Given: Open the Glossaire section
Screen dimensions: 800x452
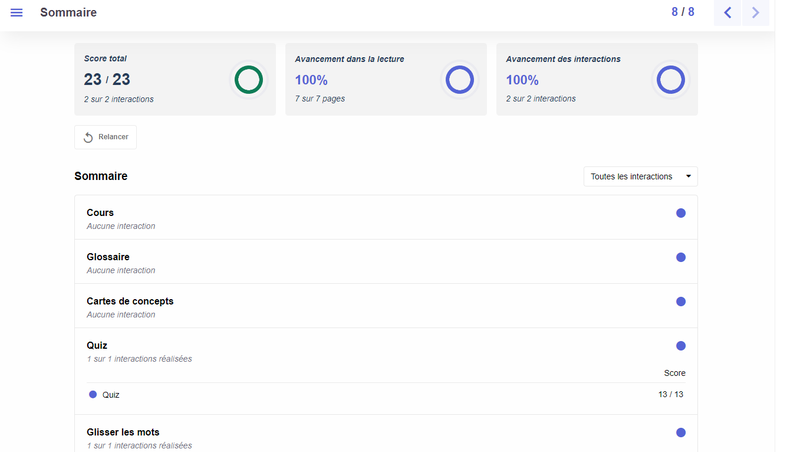Looking at the screenshot, I should tap(108, 257).
